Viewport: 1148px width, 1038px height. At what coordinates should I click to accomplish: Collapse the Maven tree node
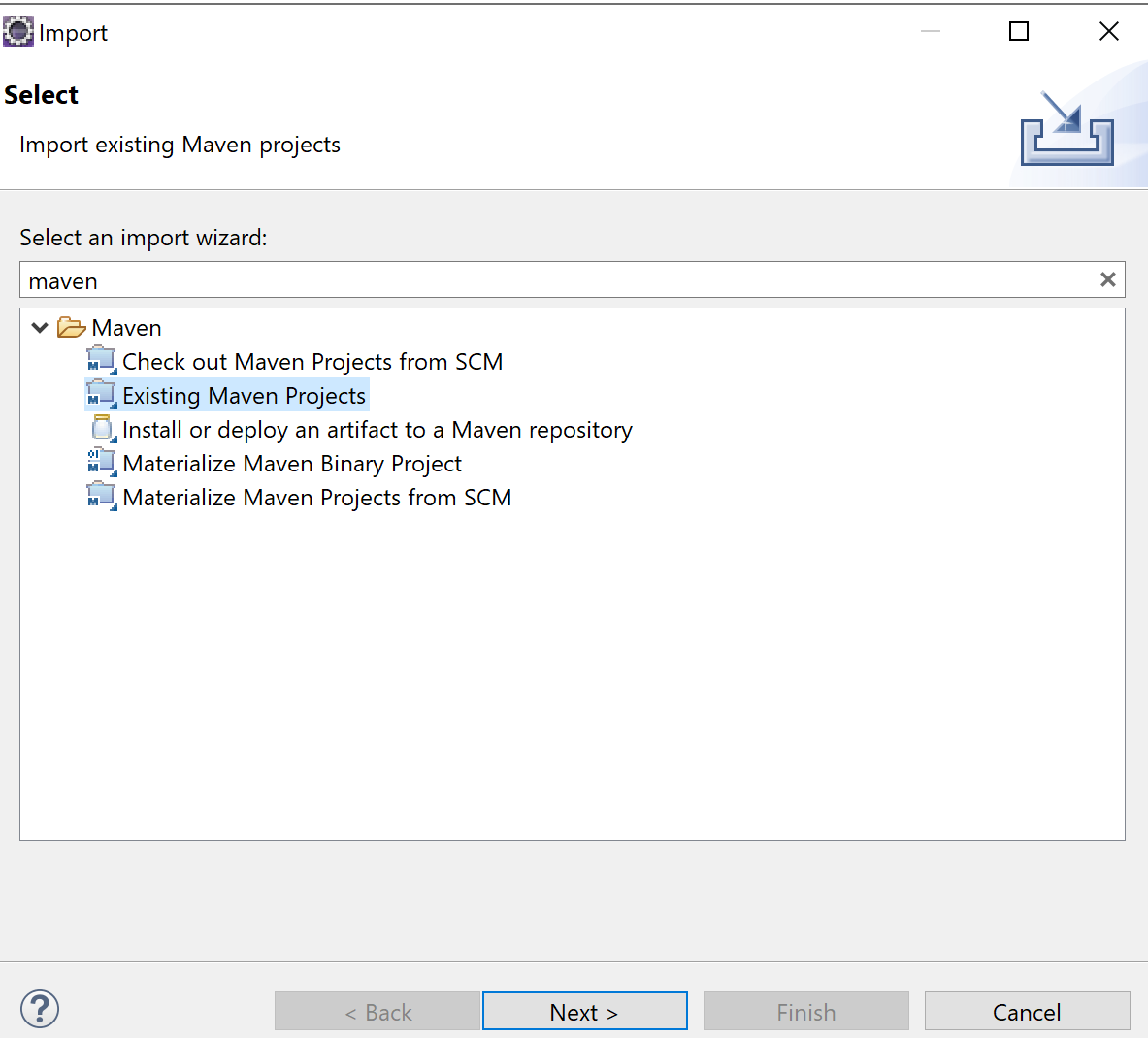click(40, 327)
